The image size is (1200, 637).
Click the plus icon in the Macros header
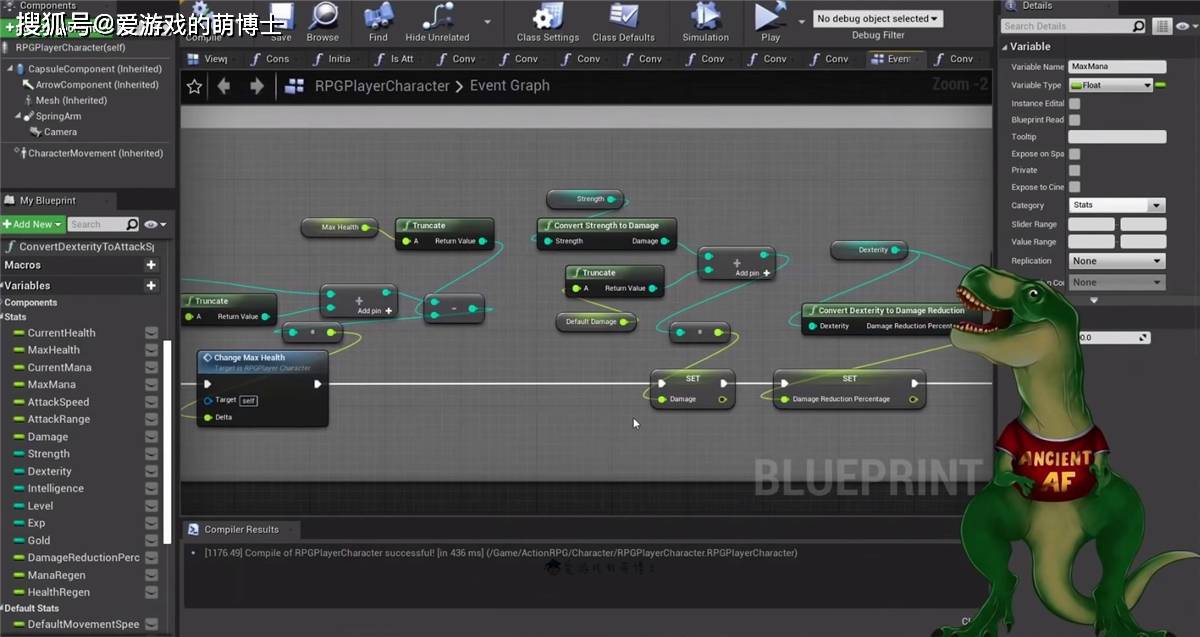point(151,265)
